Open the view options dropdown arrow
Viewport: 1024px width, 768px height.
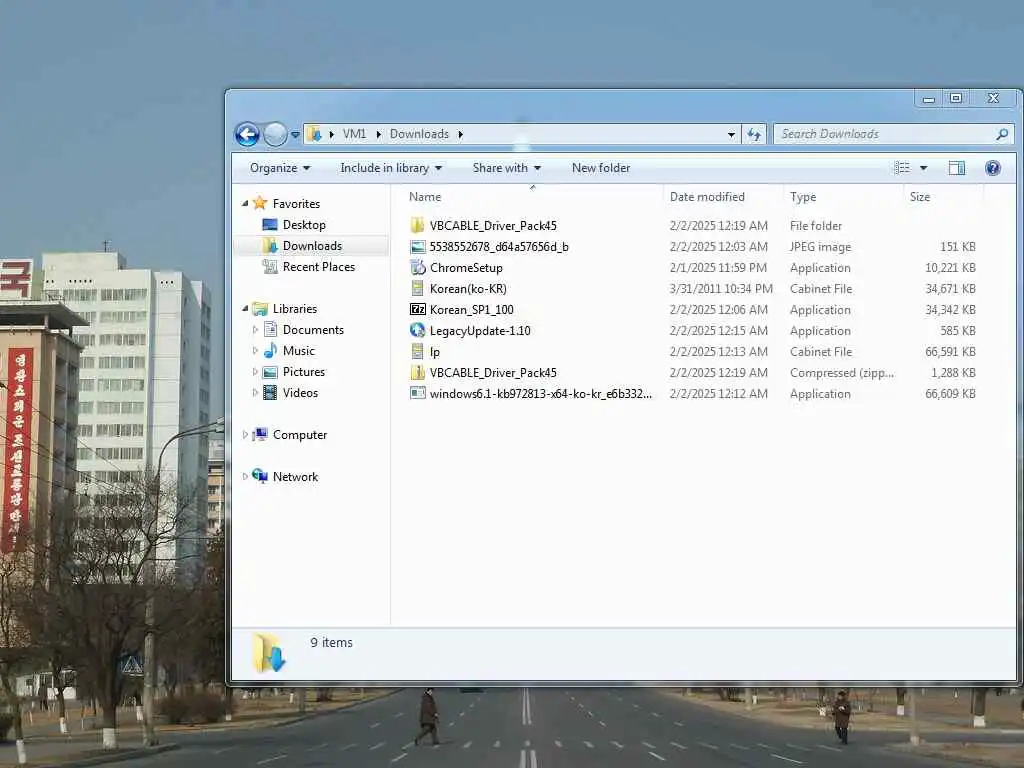(923, 168)
